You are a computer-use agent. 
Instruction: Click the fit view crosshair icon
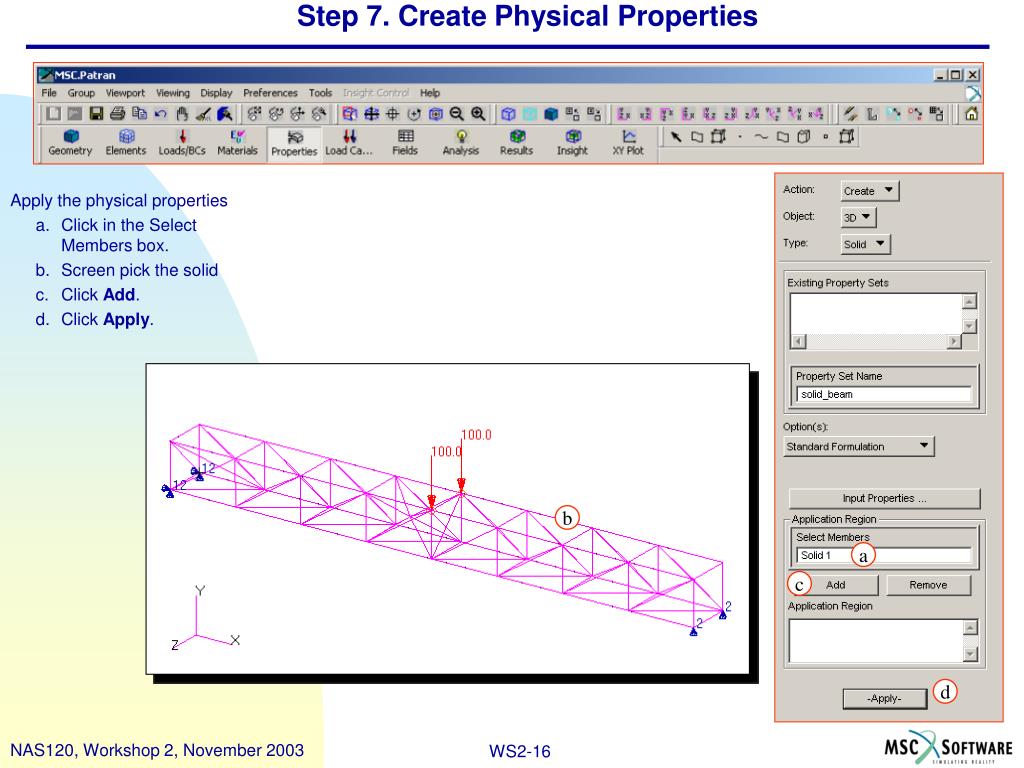pyautogui.click(x=392, y=114)
